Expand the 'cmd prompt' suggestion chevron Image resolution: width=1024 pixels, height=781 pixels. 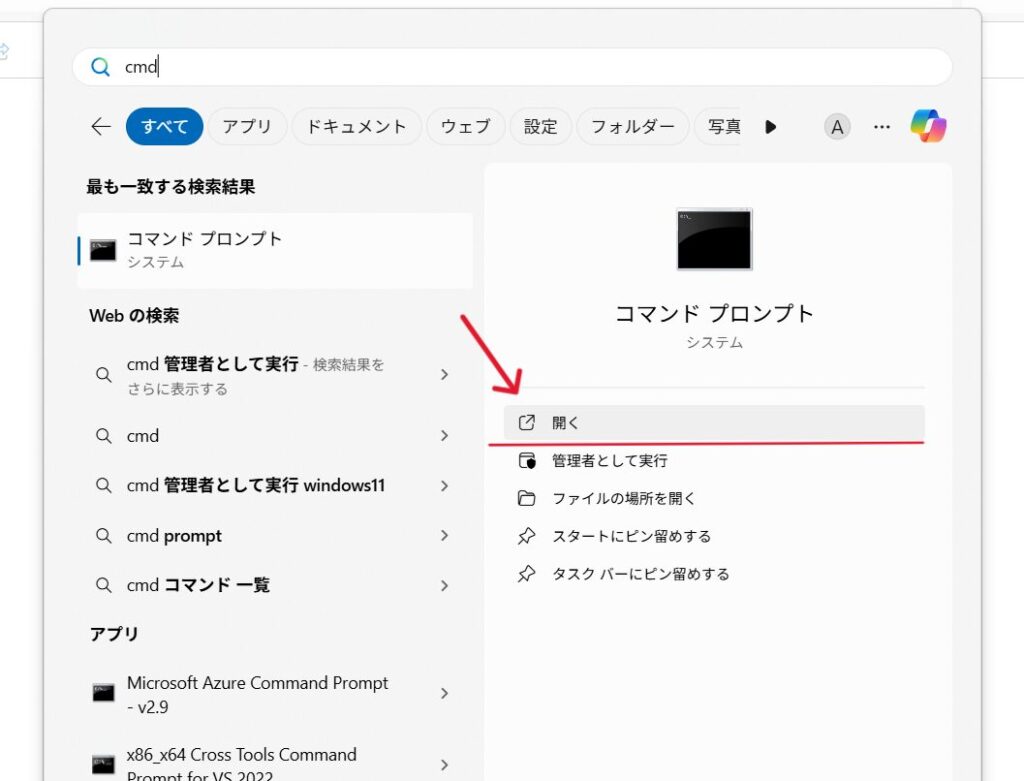(x=444, y=536)
